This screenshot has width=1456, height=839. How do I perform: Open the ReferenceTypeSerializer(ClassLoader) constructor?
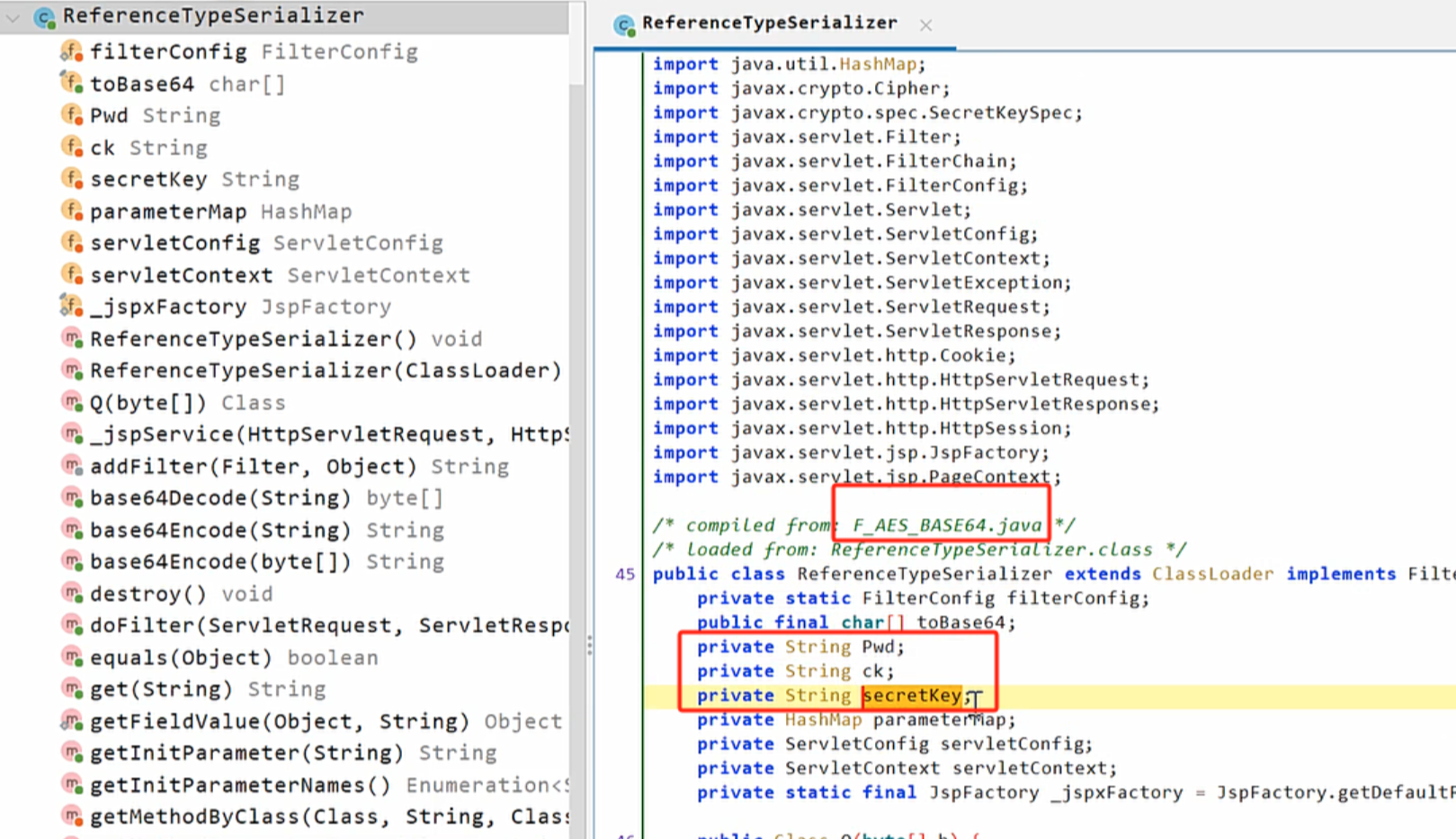click(x=326, y=370)
